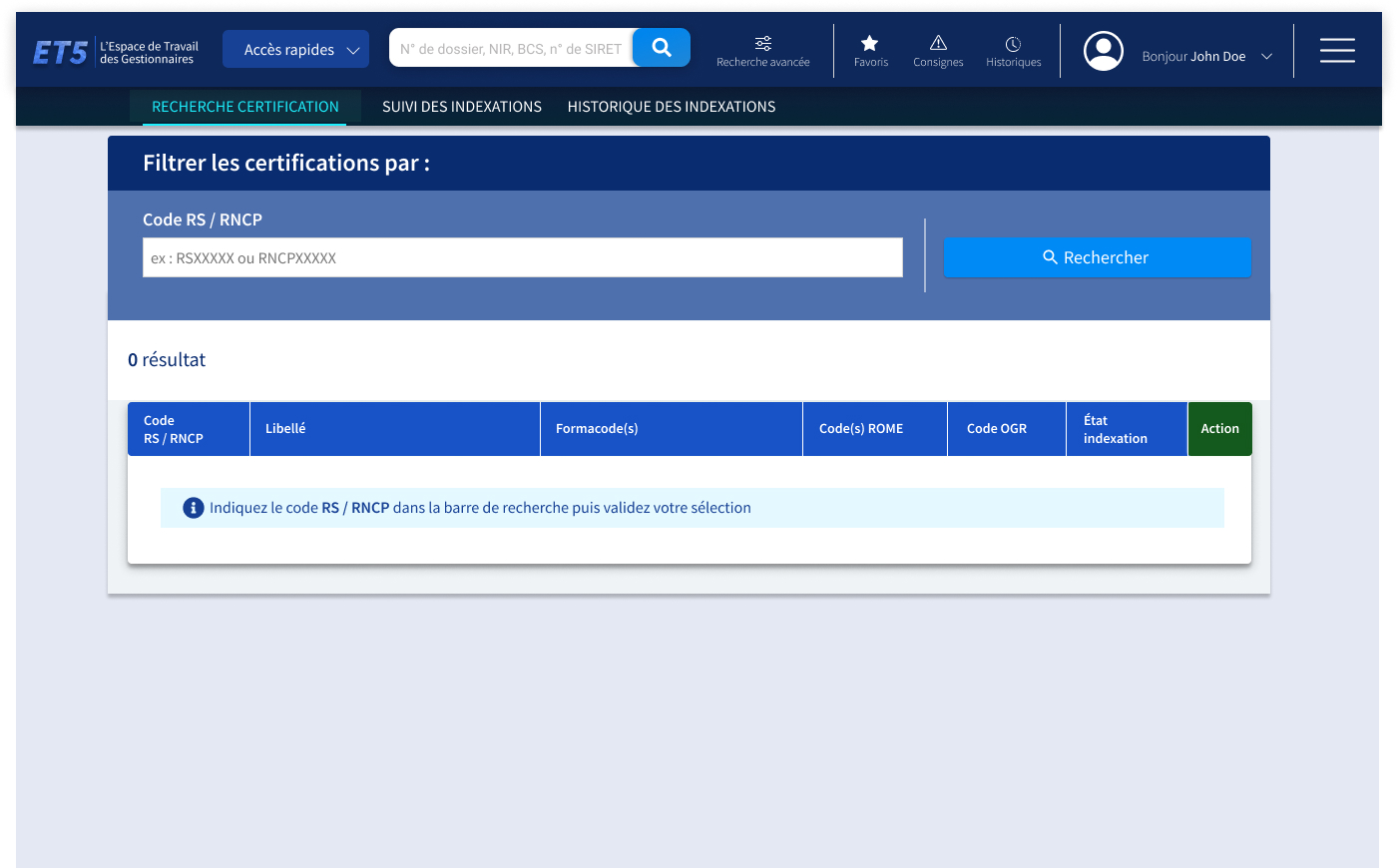Open Historique des Indexations tab

[671, 107]
